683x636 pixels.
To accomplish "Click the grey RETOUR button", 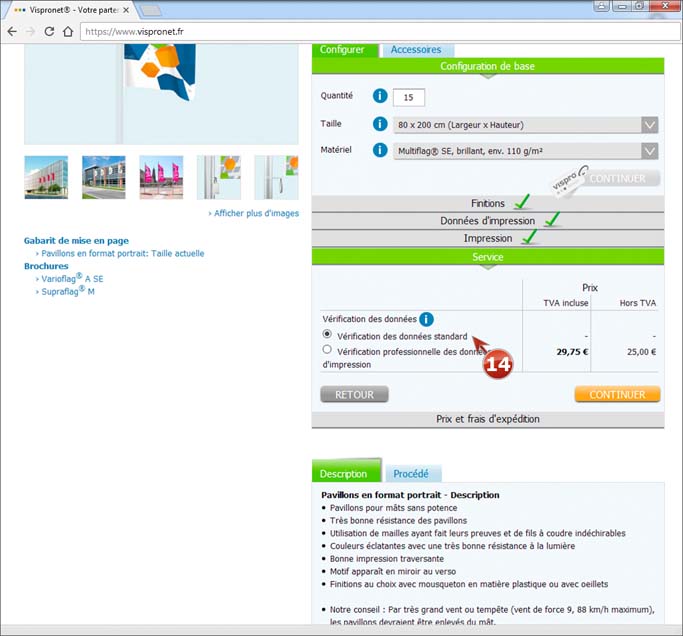I will [x=354, y=394].
